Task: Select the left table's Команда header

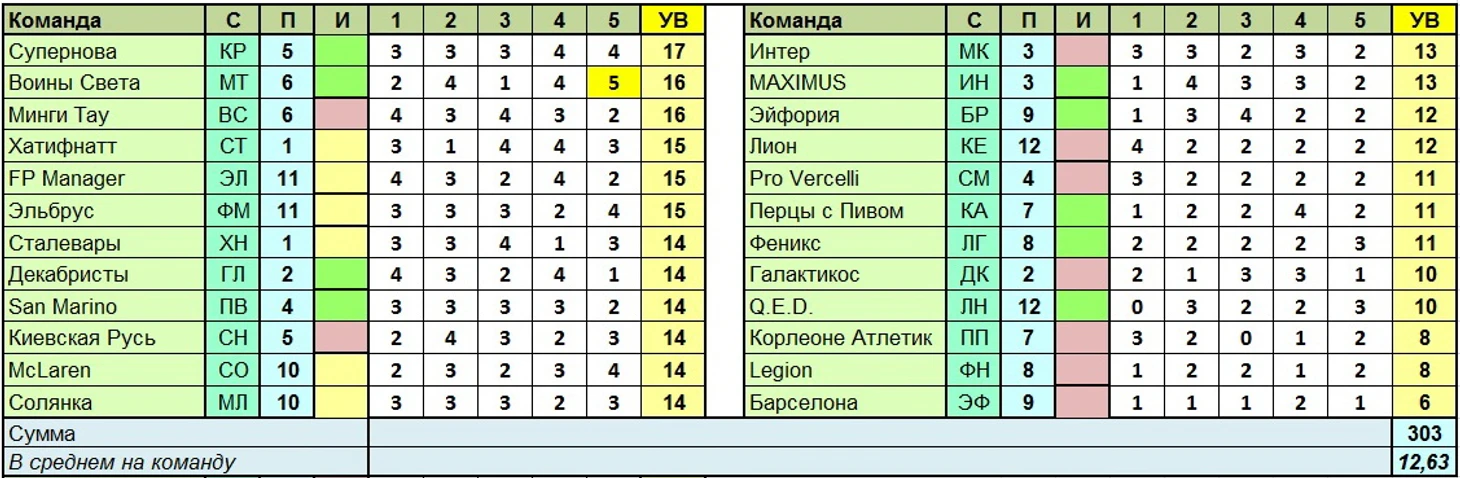Action: 105,19
